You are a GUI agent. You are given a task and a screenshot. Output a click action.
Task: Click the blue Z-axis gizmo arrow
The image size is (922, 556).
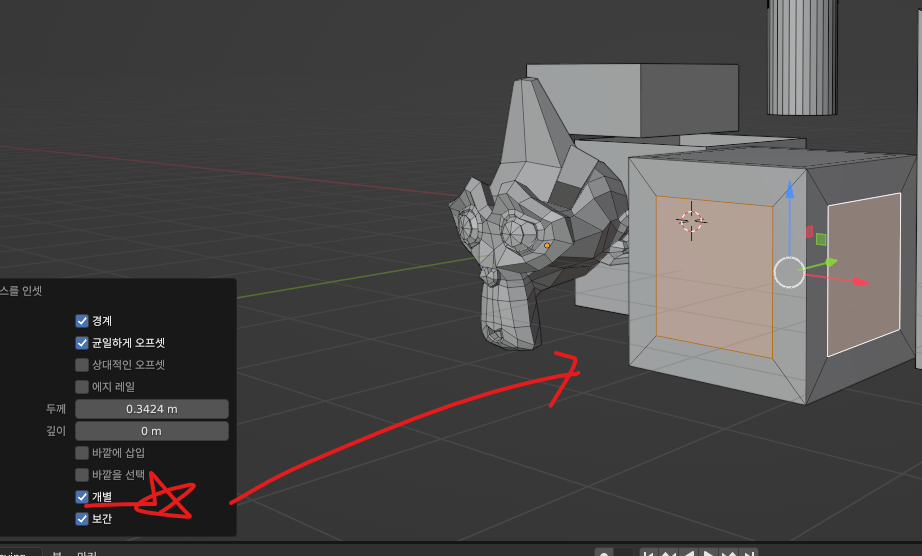(790, 190)
